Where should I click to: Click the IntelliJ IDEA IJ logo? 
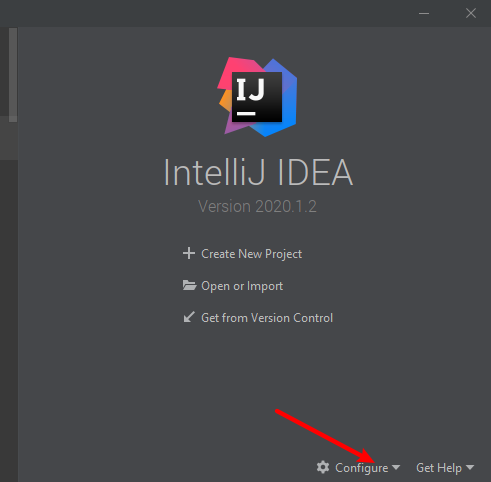[257, 97]
